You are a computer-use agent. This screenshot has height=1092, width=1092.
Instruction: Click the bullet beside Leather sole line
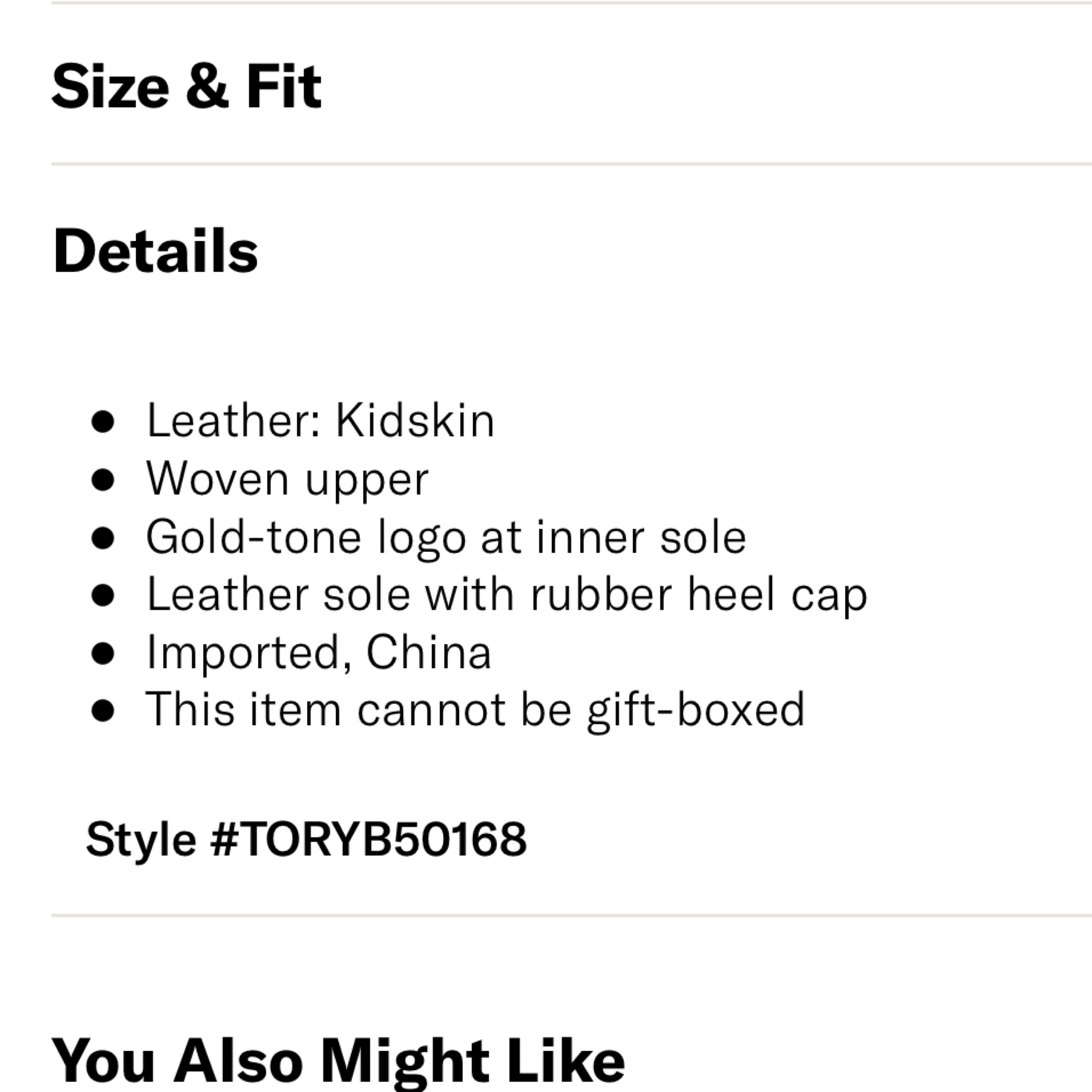click(x=103, y=595)
